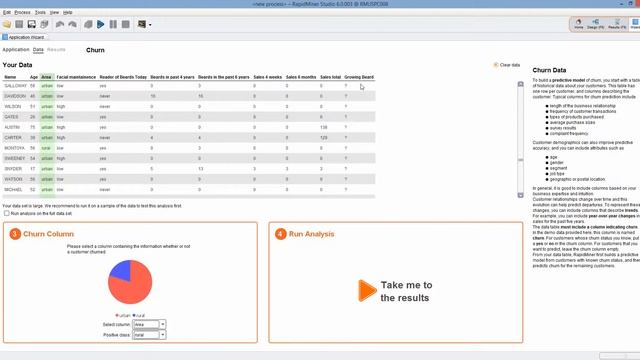Pause the running process
Image resolution: width=640 pixels, height=360 pixels.
point(113,24)
